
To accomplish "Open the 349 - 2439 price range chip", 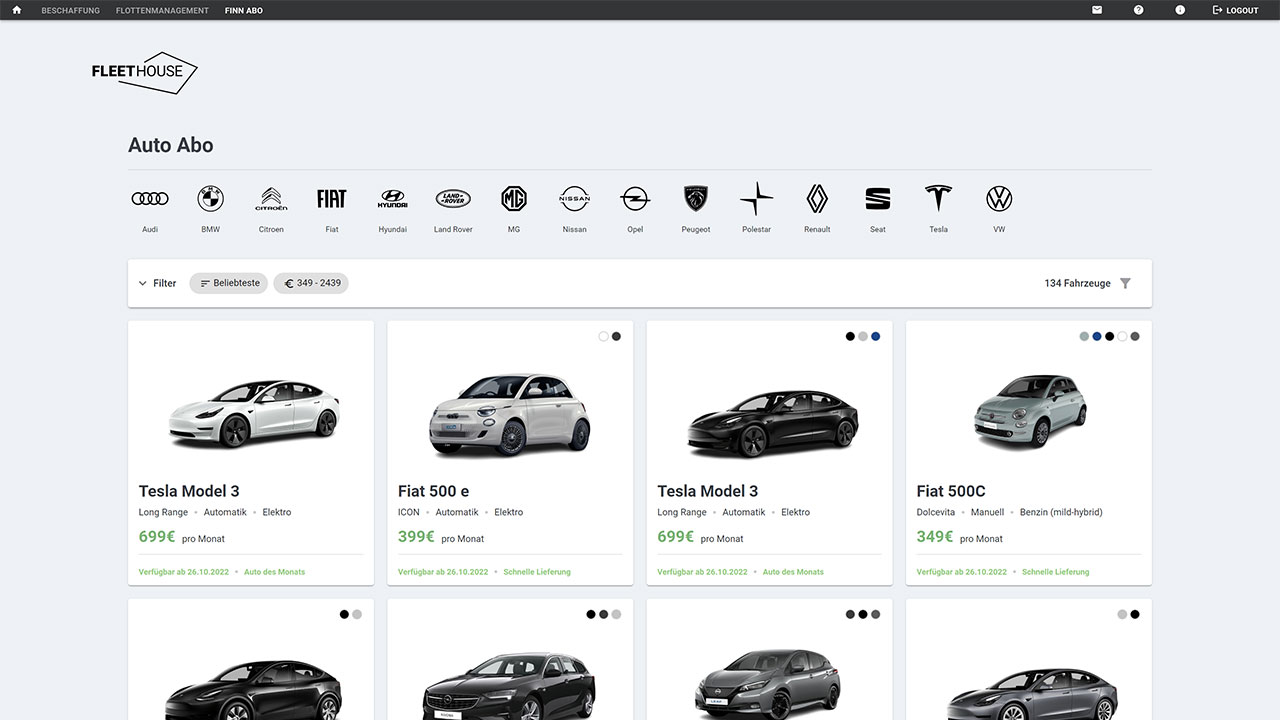I will point(311,283).
